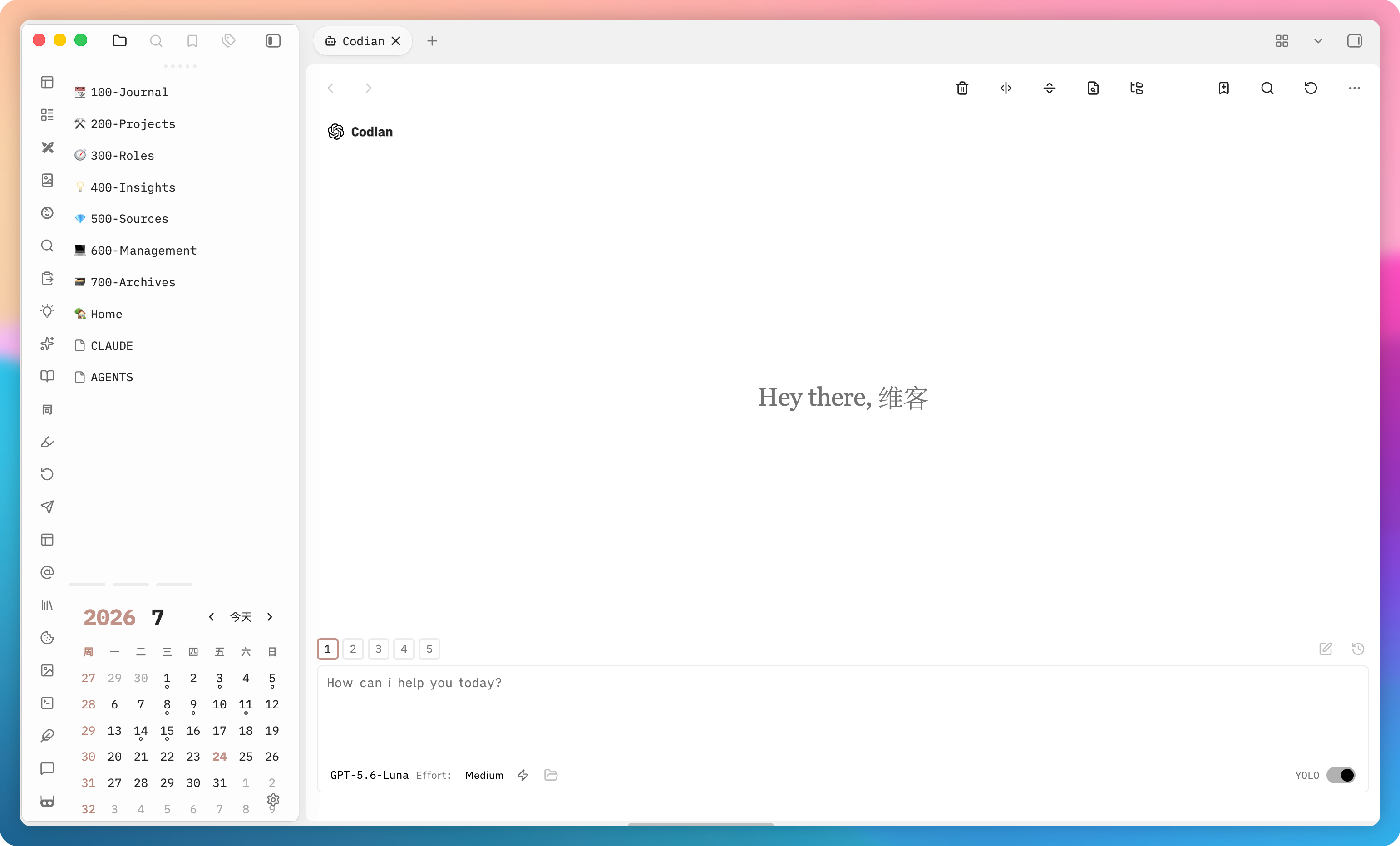
Task: Switch to conversation tab 5
Action: click(x=429, y=649)
